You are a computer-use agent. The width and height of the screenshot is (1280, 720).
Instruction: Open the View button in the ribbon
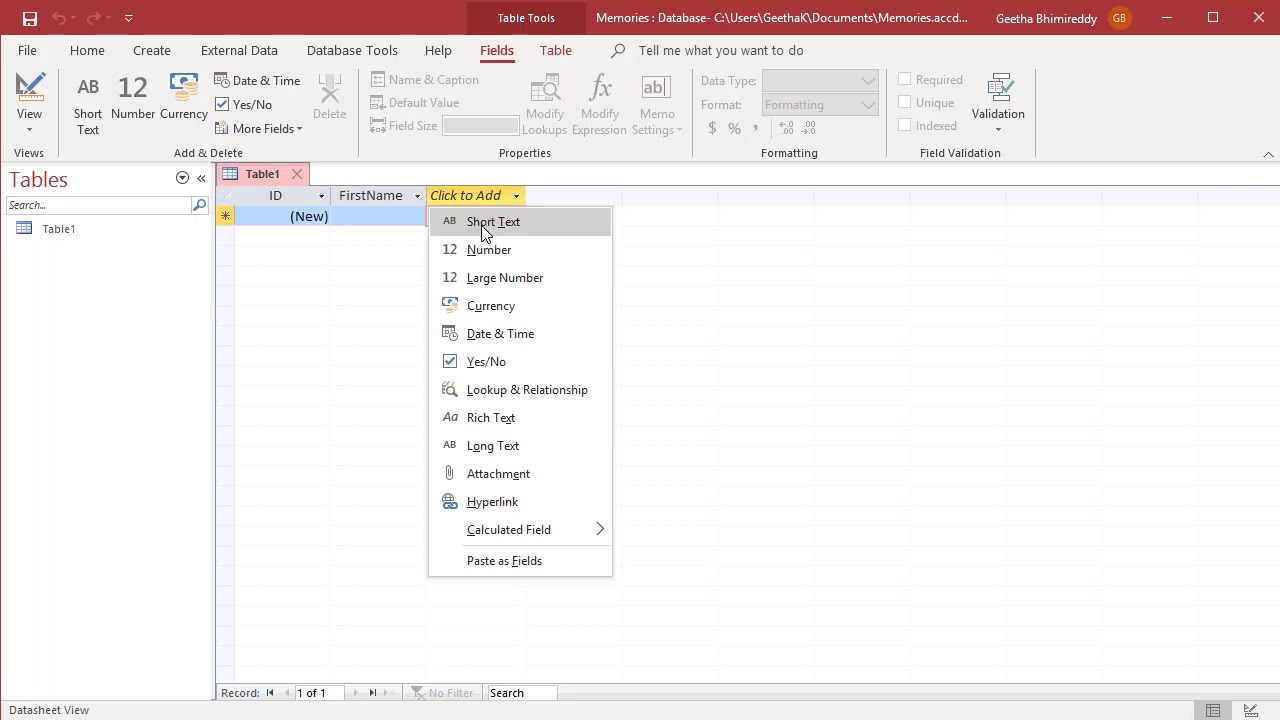[29, 103]
